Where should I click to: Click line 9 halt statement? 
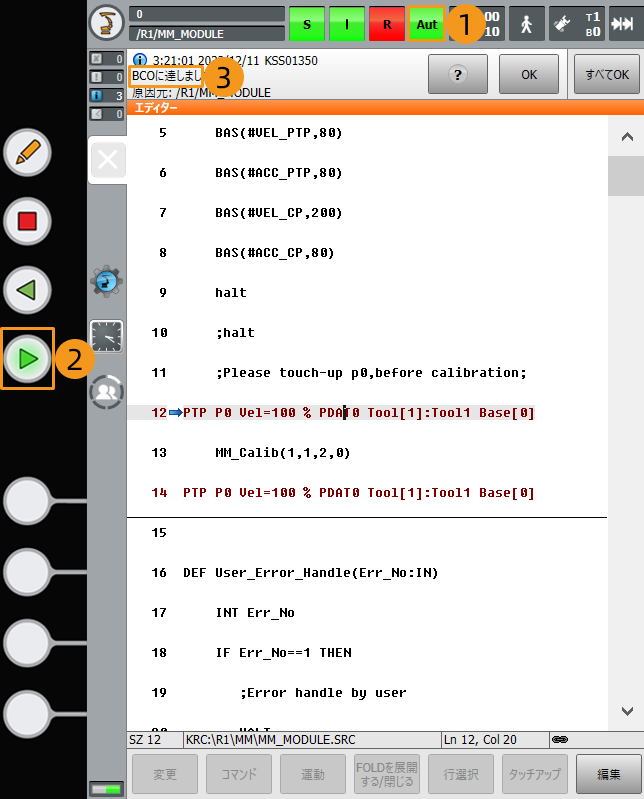231,292
